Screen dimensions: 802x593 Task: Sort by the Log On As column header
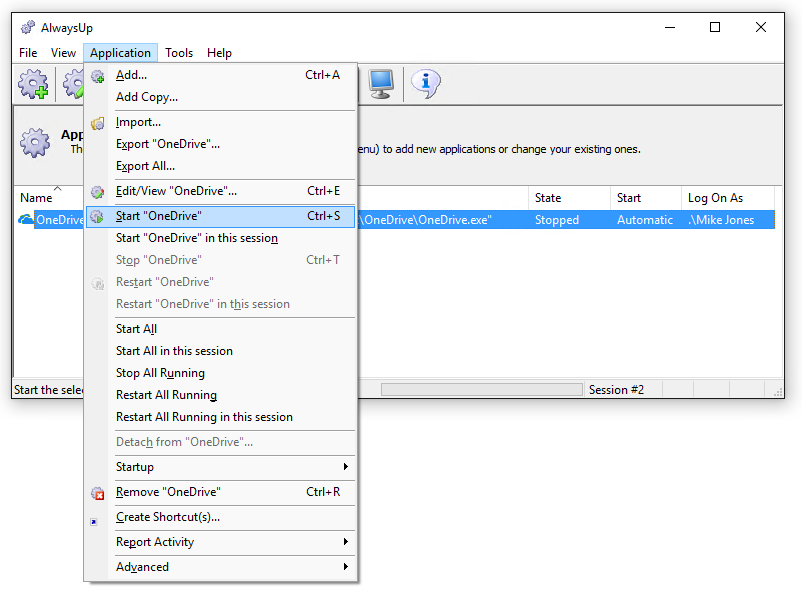tap(728, 198)
